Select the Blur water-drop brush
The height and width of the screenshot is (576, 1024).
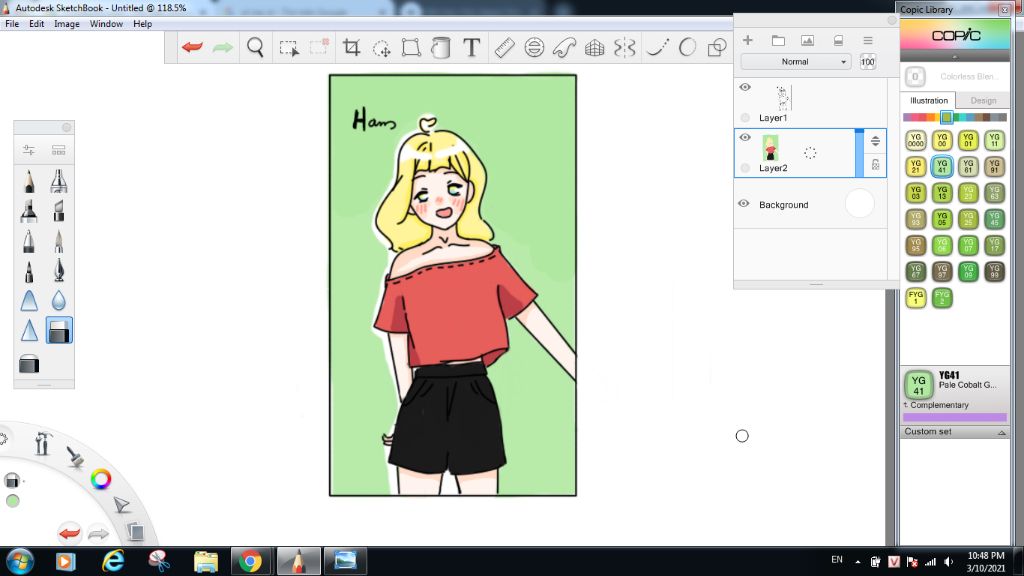(x=59, y=300)
